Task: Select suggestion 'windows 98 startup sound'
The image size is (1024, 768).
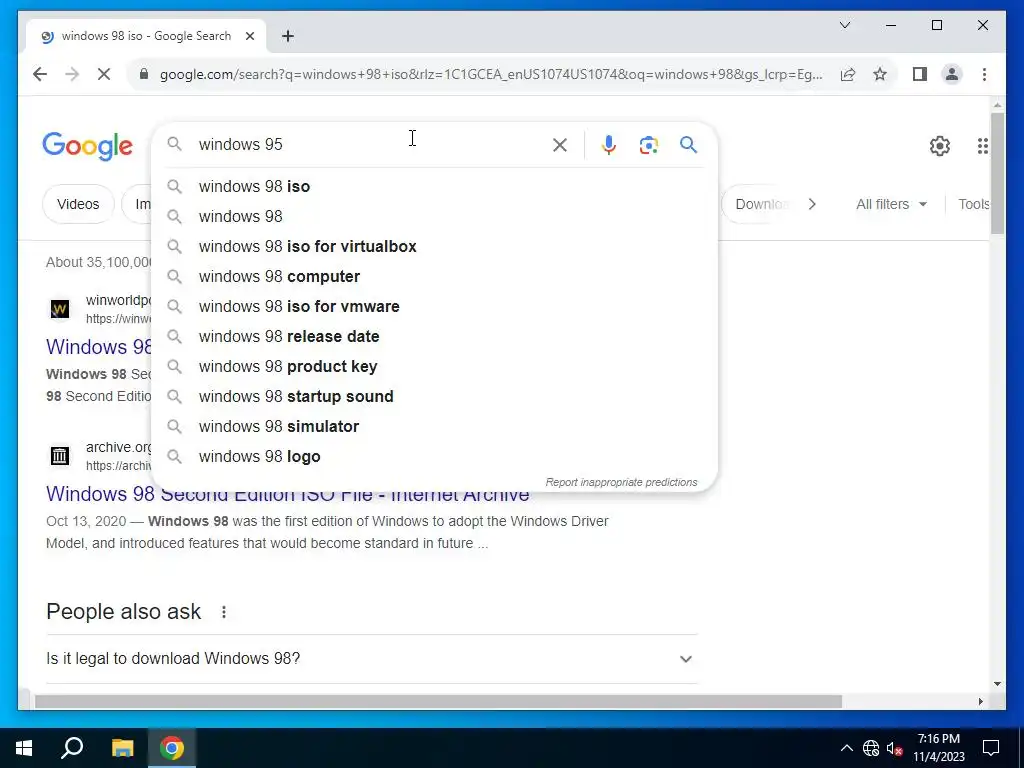Action: pyautogui.click(x=434, y=397)
